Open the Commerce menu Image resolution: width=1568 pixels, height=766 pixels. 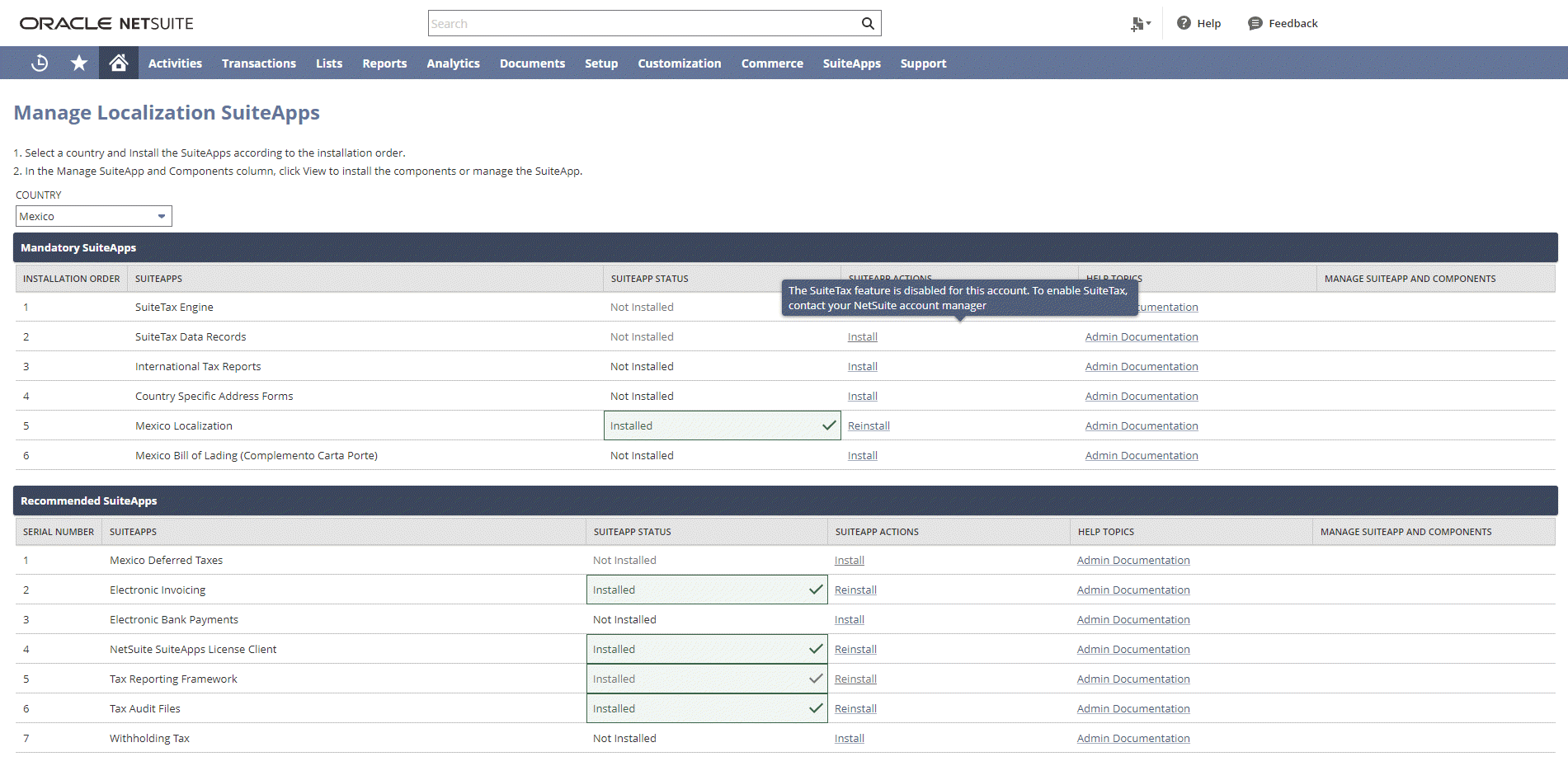coord(772,63)
